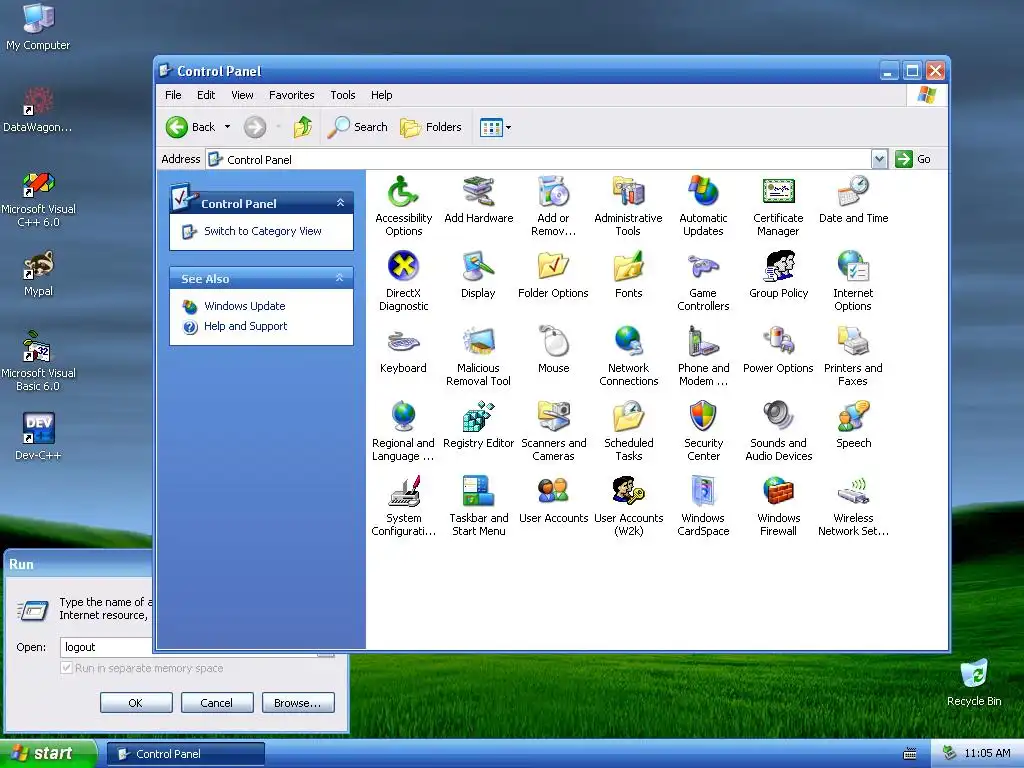Screen dimensions: 1024x768
Task: Open the Help menu
Action: (x=381, y=95)
